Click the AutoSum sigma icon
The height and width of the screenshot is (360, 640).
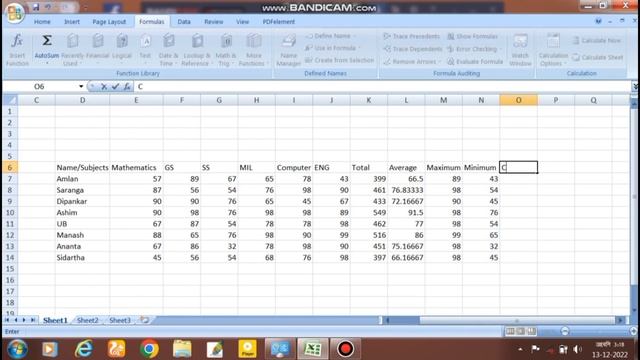tap(47, 41)
